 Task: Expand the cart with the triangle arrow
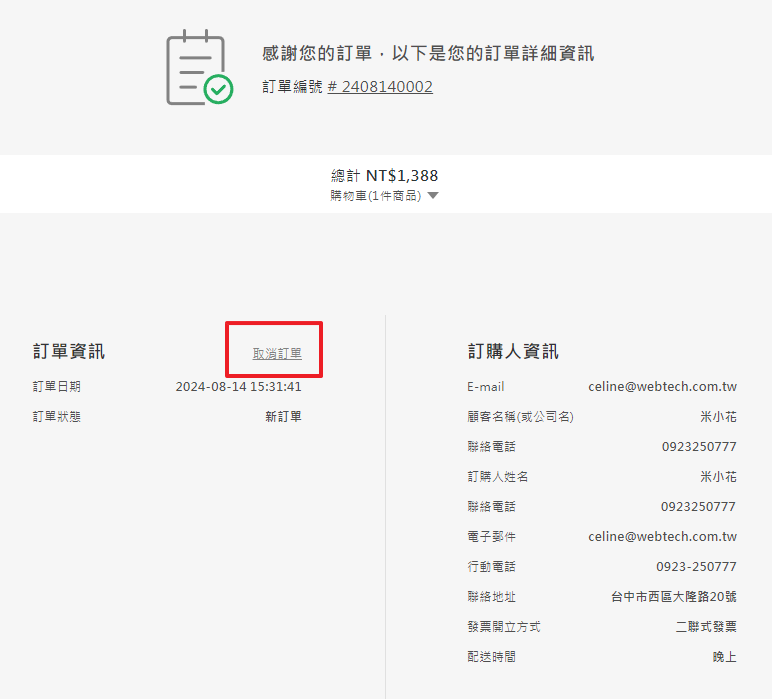click(433, 196)
